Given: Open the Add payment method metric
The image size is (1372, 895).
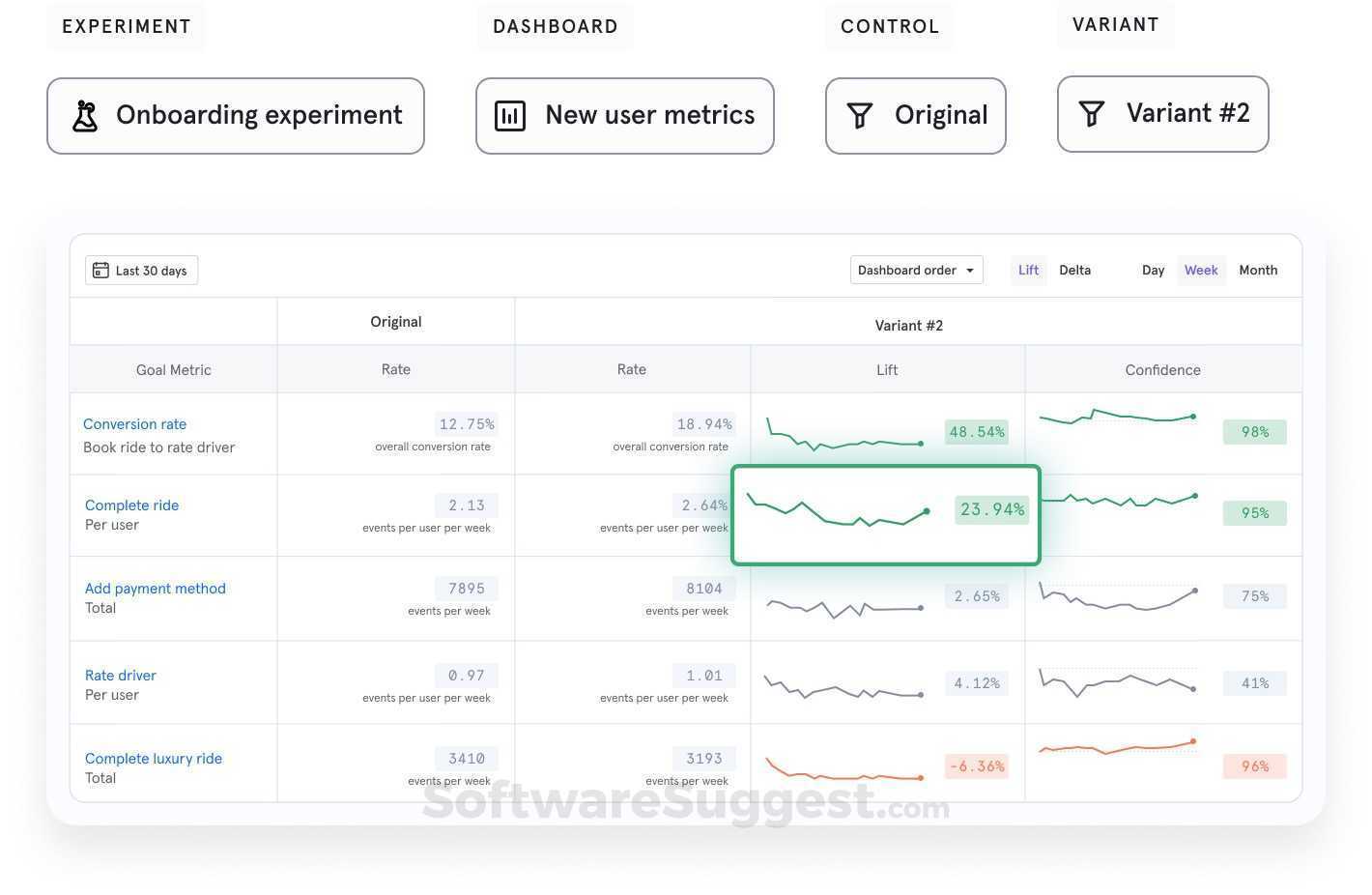Looking at the screenshot, I should [155, 588].
